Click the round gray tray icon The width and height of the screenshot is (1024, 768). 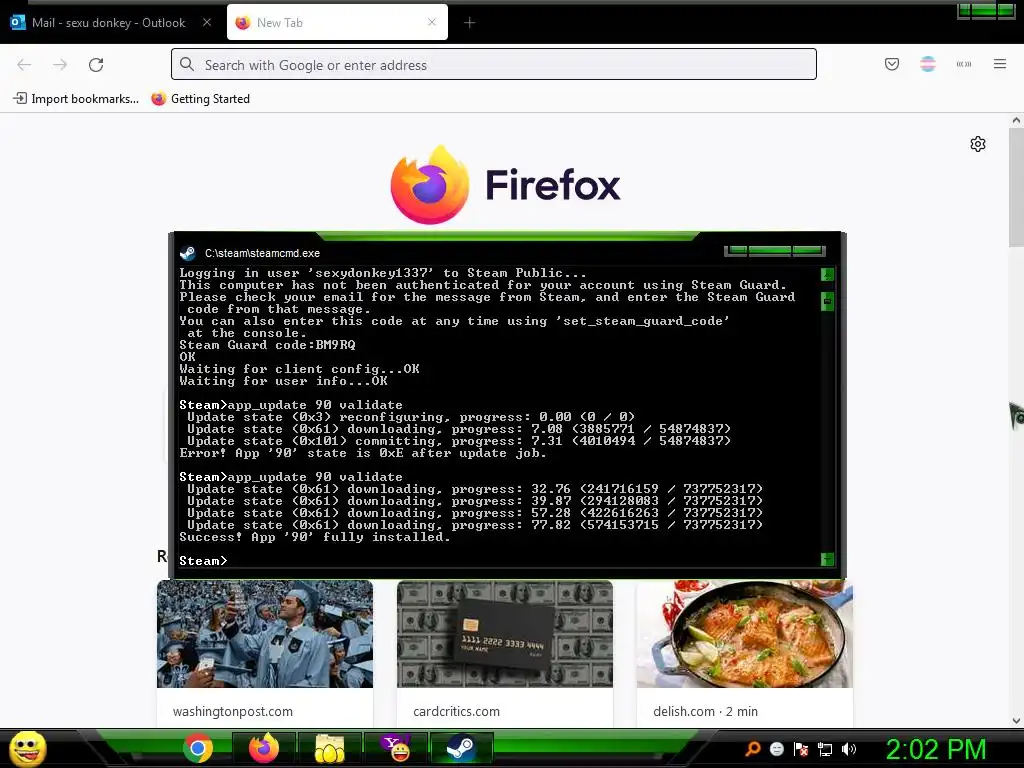pos(776,749)
